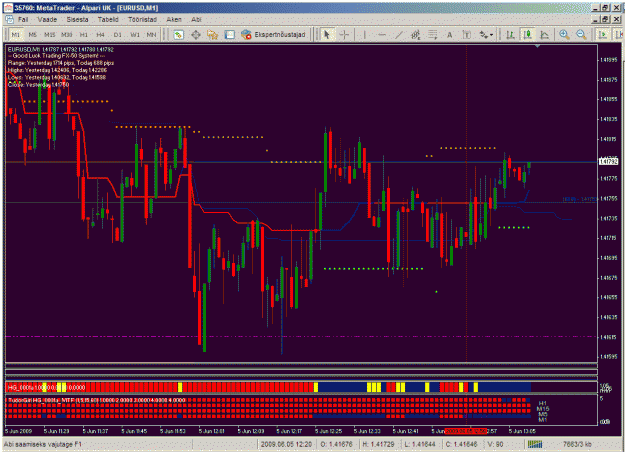Open the Tabelid menu
This screenshot has height=452, width=625.
[108, 19]
